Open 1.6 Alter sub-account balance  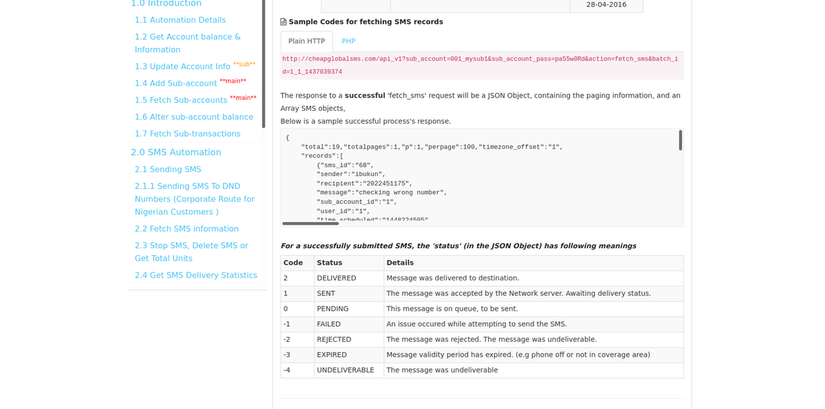point(194,117)
